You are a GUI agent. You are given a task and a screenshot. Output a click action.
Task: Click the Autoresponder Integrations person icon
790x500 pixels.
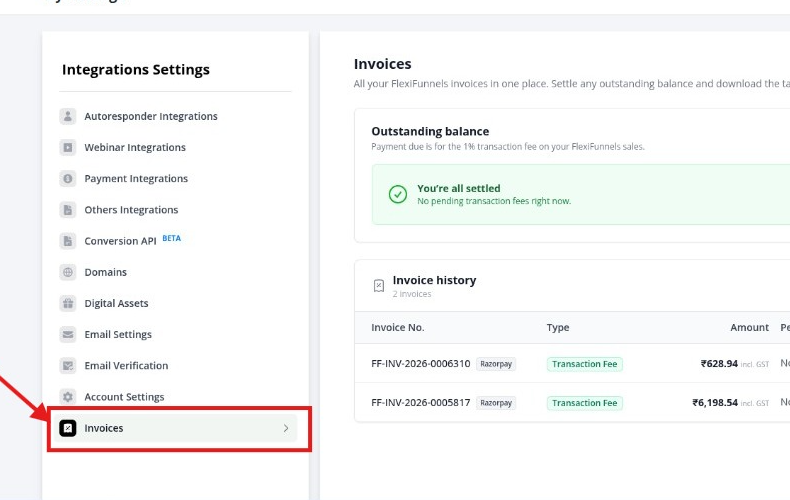coord(68,116)
